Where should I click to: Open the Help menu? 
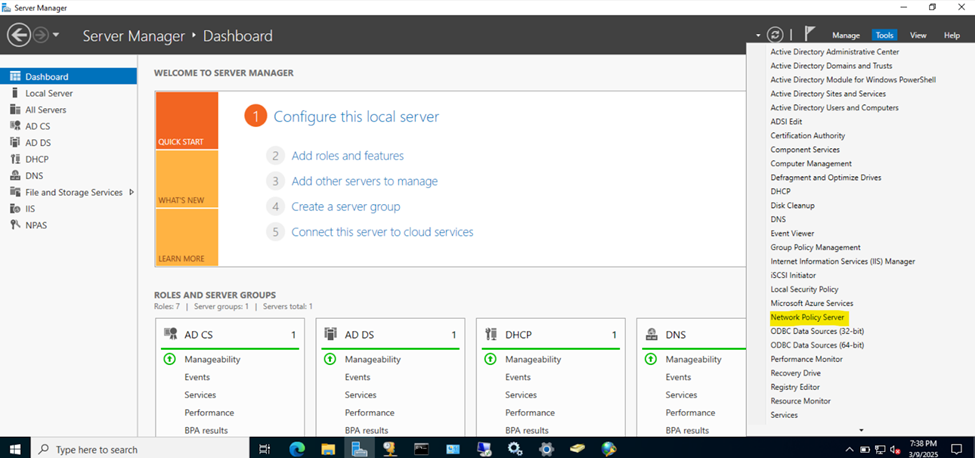click(951, 35)
